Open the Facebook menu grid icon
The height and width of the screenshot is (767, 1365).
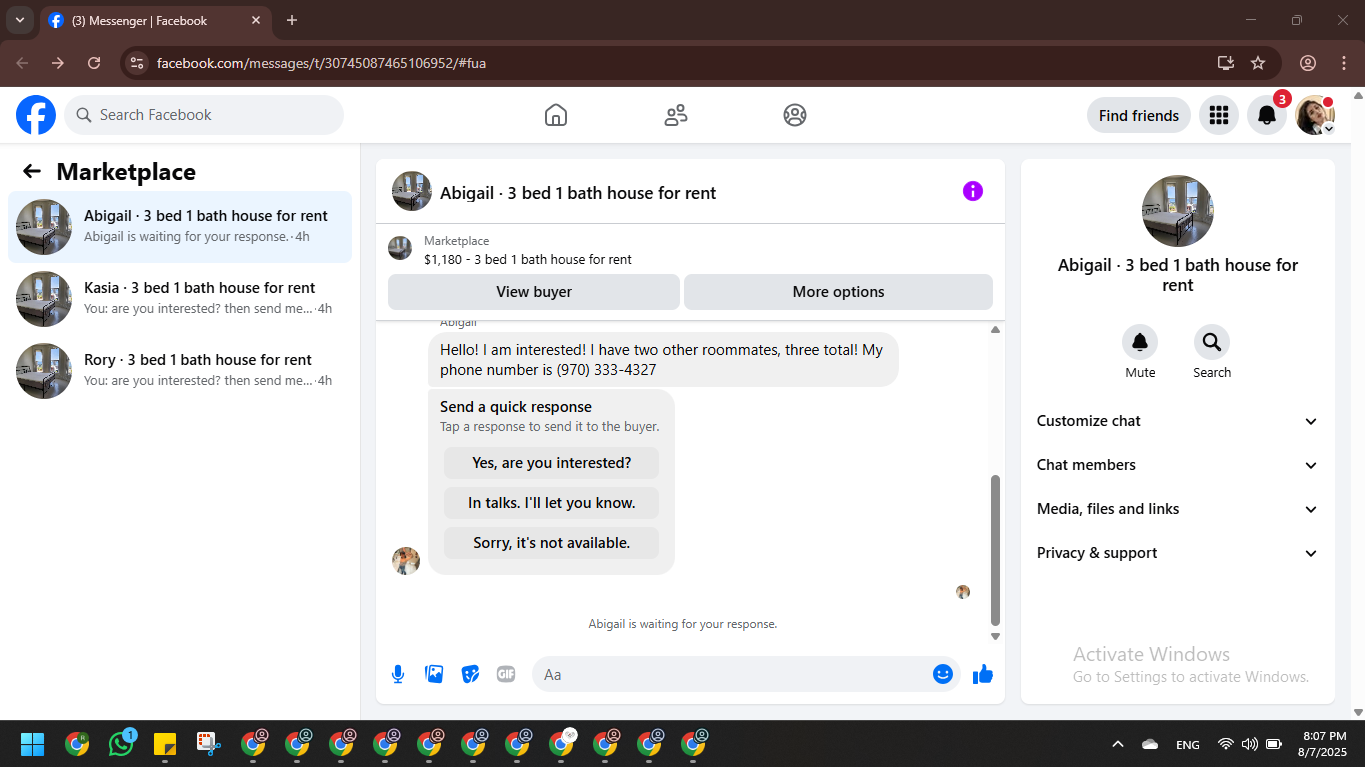(x=1218, y=115)
